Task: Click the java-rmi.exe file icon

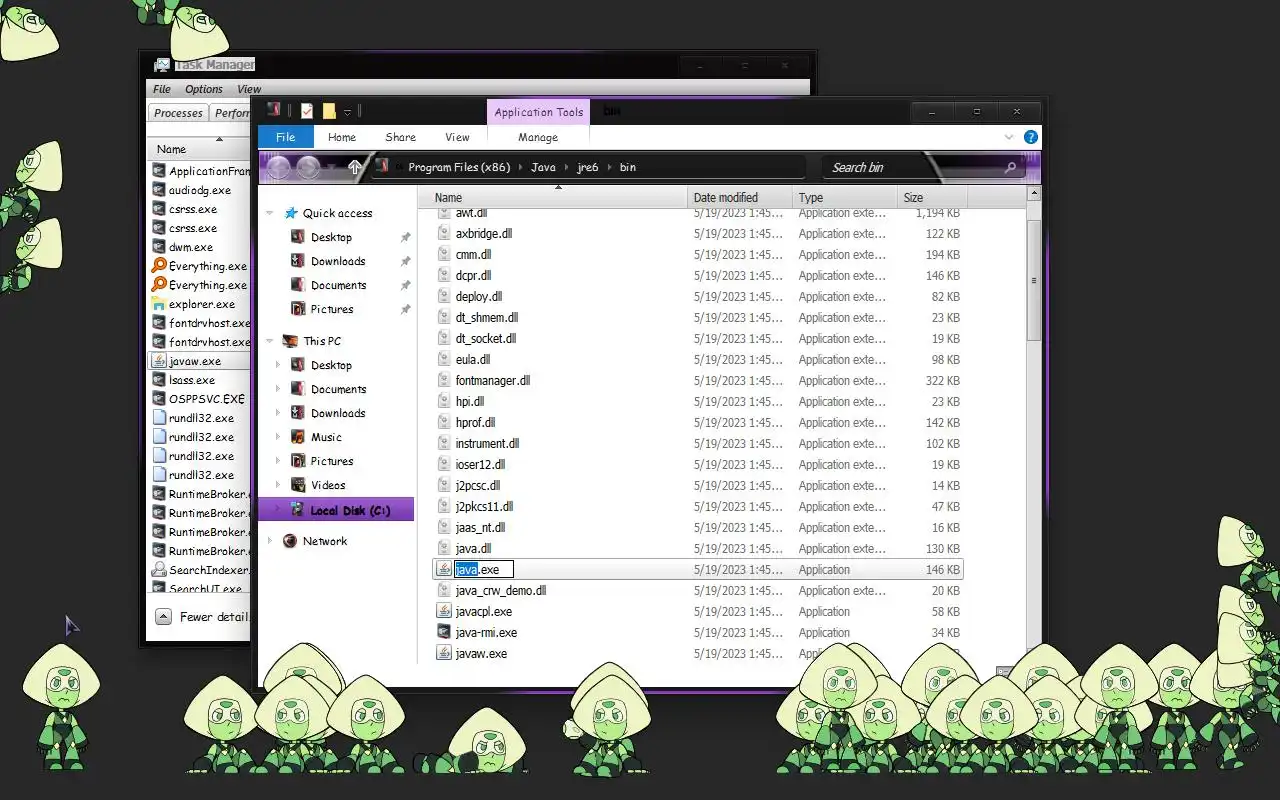Action: (444, 632)
